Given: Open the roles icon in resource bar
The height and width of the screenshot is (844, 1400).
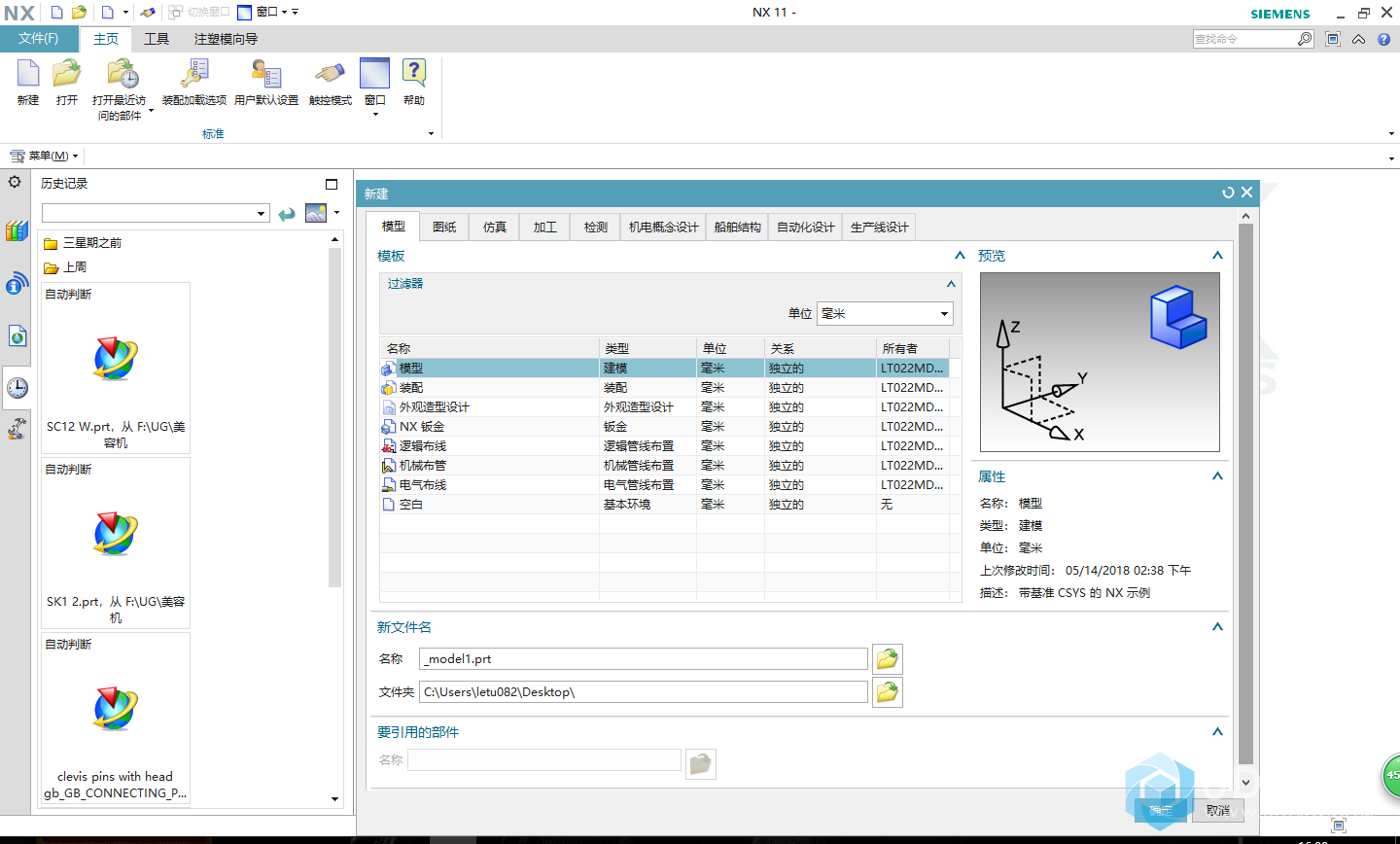Looking at the screenshot, I should [17, 428].
